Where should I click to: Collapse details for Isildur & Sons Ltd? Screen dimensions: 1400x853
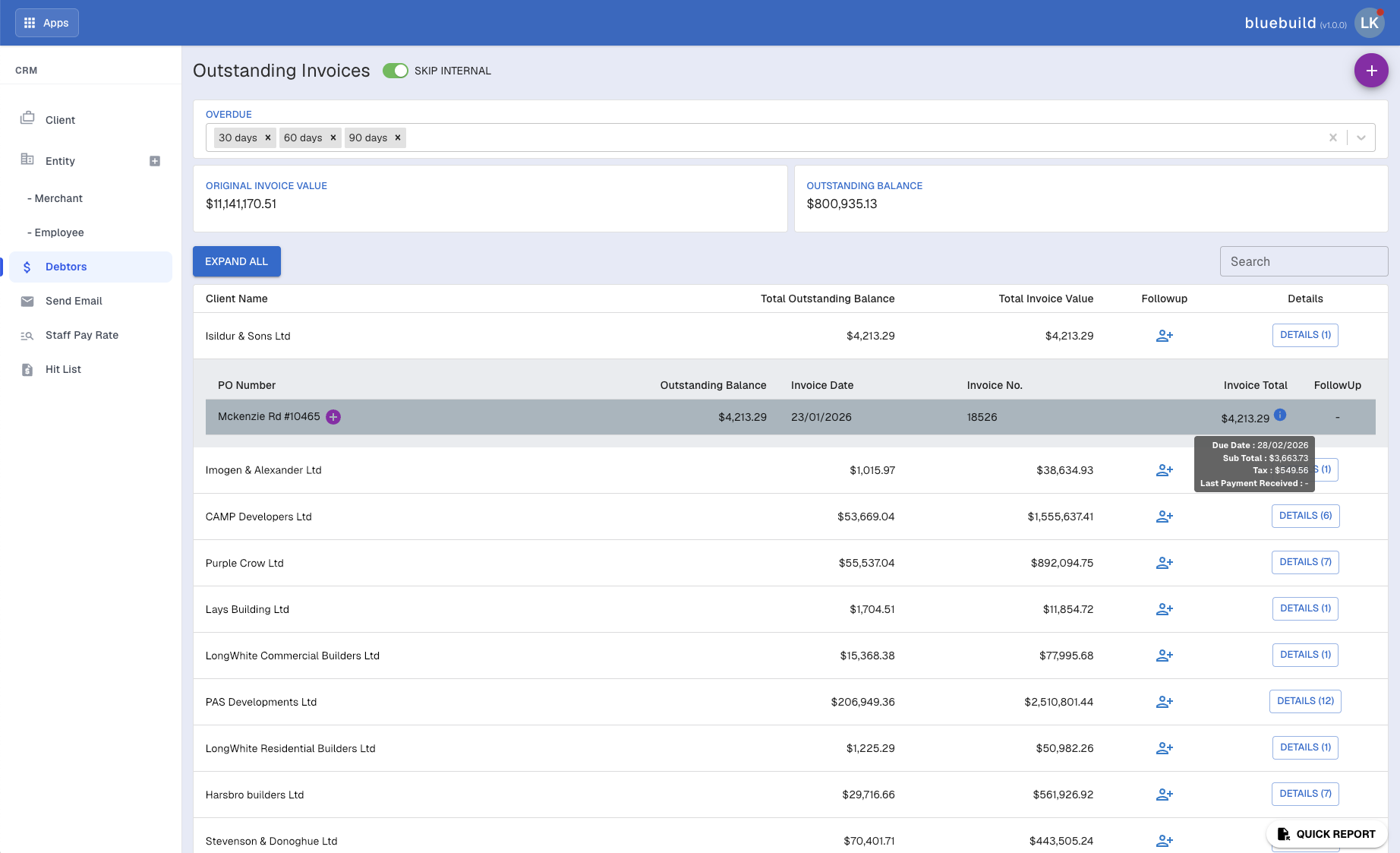click(x=1305, y=335)
